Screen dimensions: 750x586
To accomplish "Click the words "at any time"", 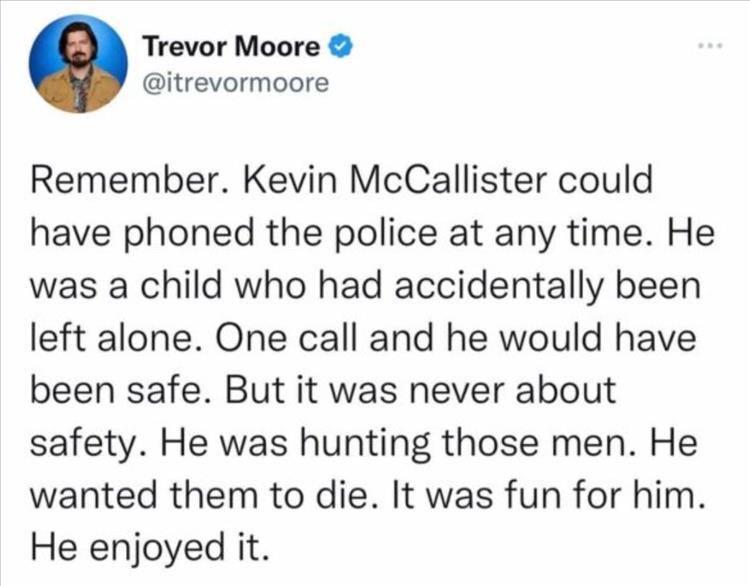I will (x=533, y=238).
